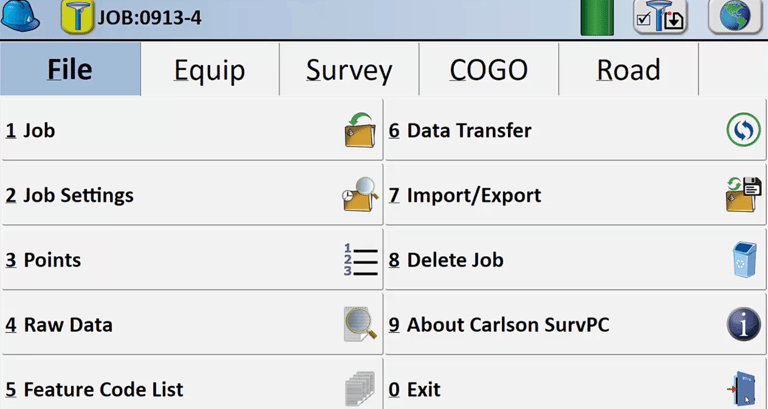Open 5 Feature Code List

192,385
